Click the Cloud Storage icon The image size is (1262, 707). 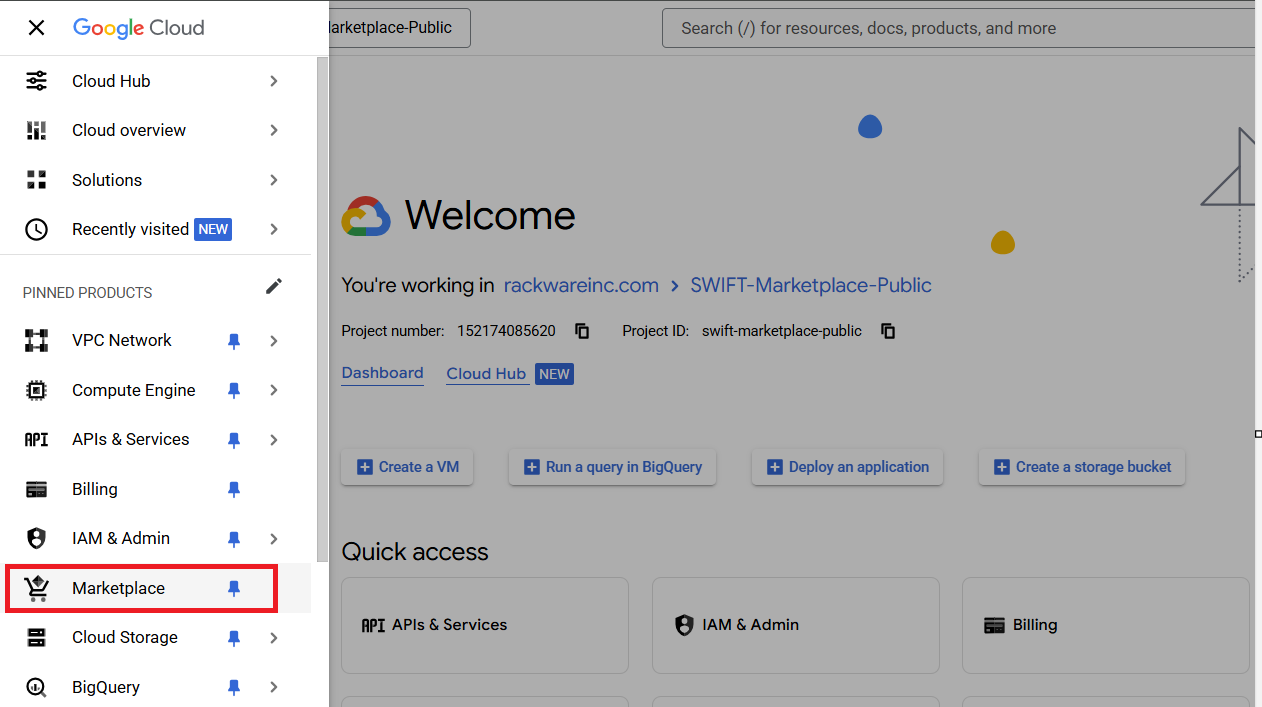pos(36,637)
